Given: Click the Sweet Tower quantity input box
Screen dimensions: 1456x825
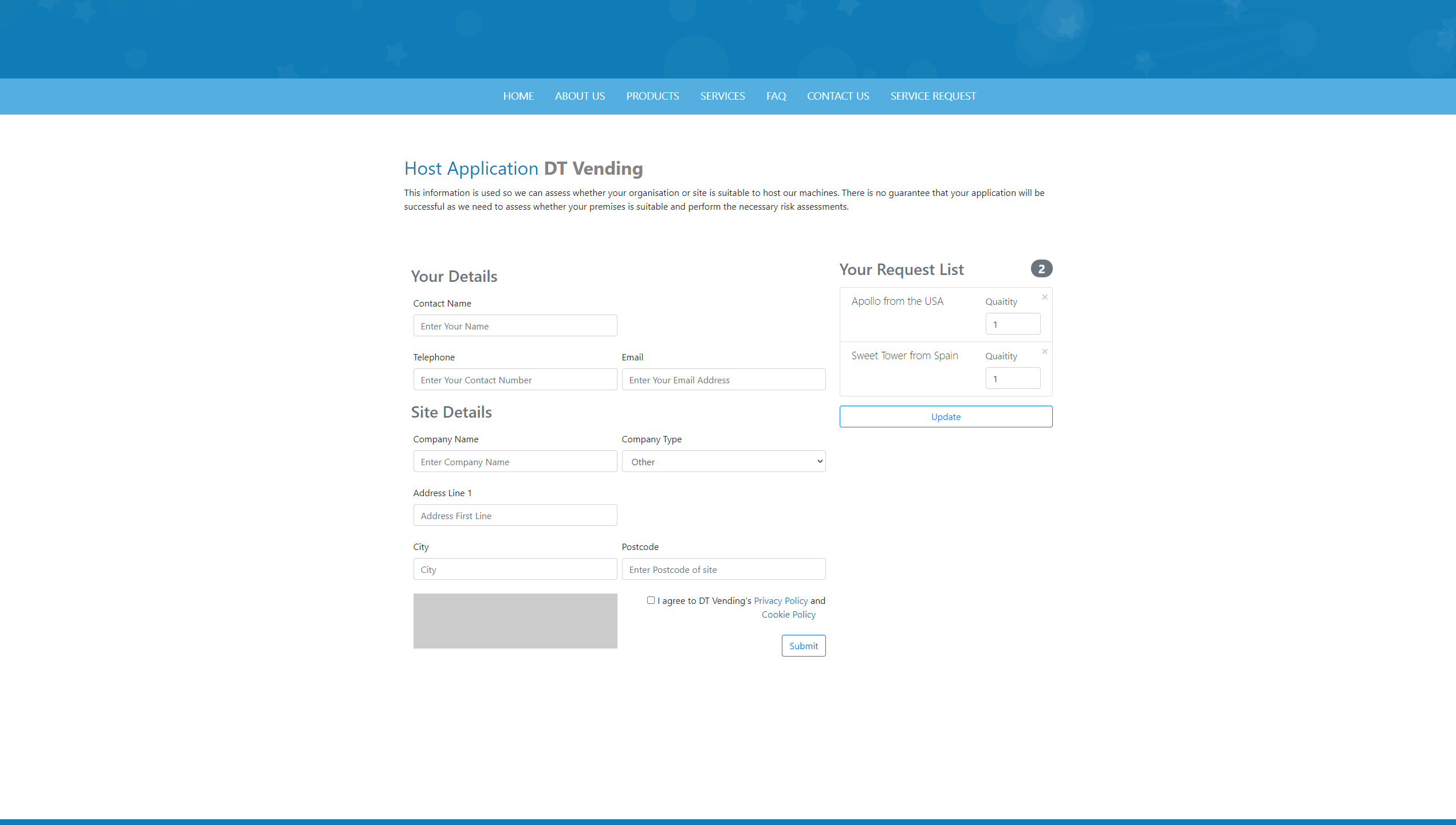Looking at the screenshot, I should (1012, 379).
